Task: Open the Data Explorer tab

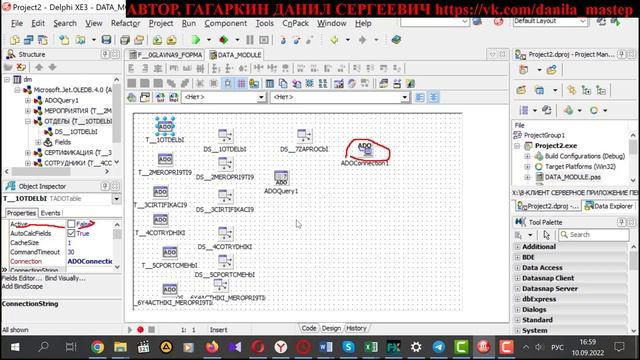Action: pos(609,206)
